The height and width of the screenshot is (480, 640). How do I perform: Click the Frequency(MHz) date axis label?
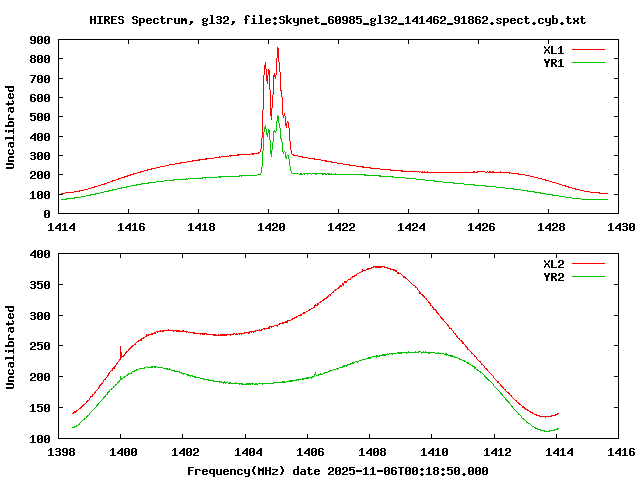[x=337, y=470]
